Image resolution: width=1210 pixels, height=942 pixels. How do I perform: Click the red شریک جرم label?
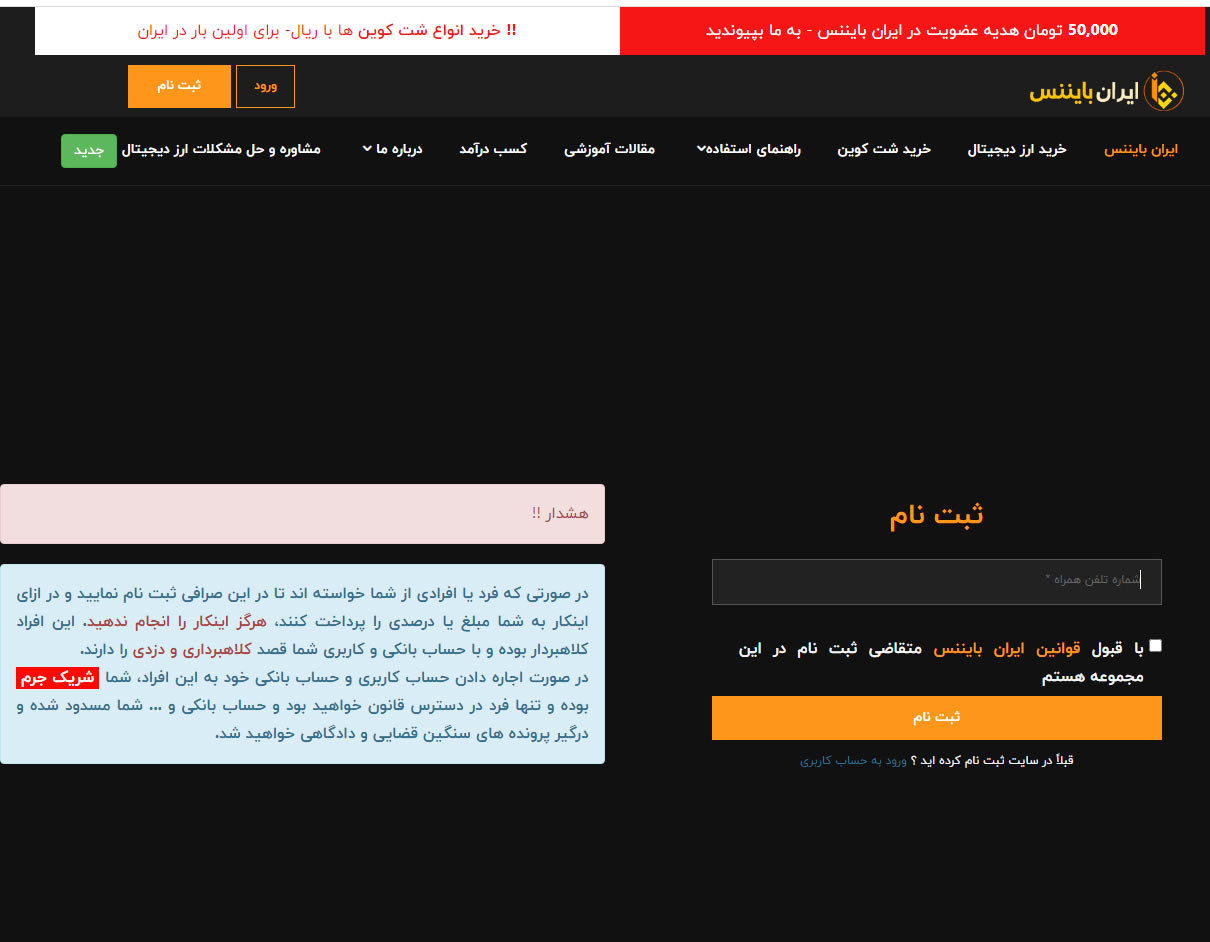coord(57,678)
